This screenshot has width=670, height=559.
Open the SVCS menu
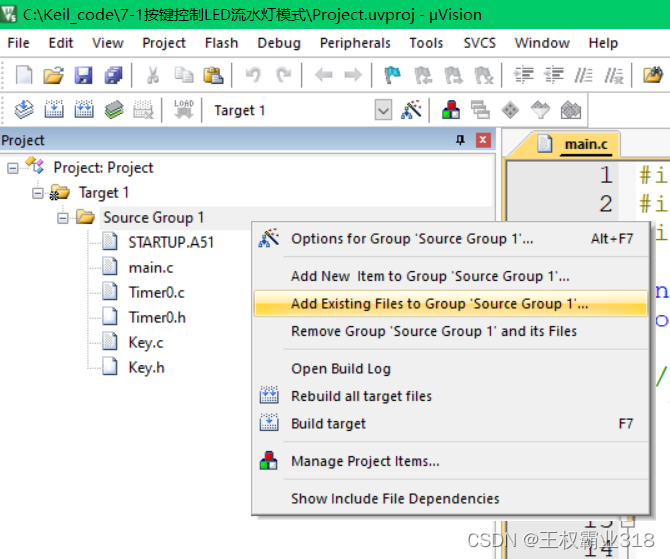coord(479,43)
